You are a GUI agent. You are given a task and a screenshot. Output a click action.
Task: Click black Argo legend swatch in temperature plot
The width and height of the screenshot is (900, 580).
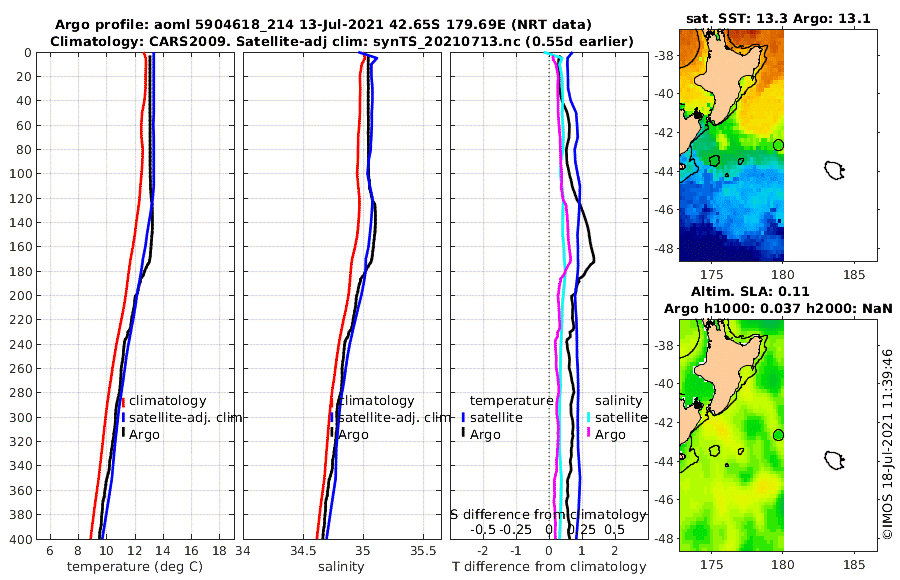[123, 434]
